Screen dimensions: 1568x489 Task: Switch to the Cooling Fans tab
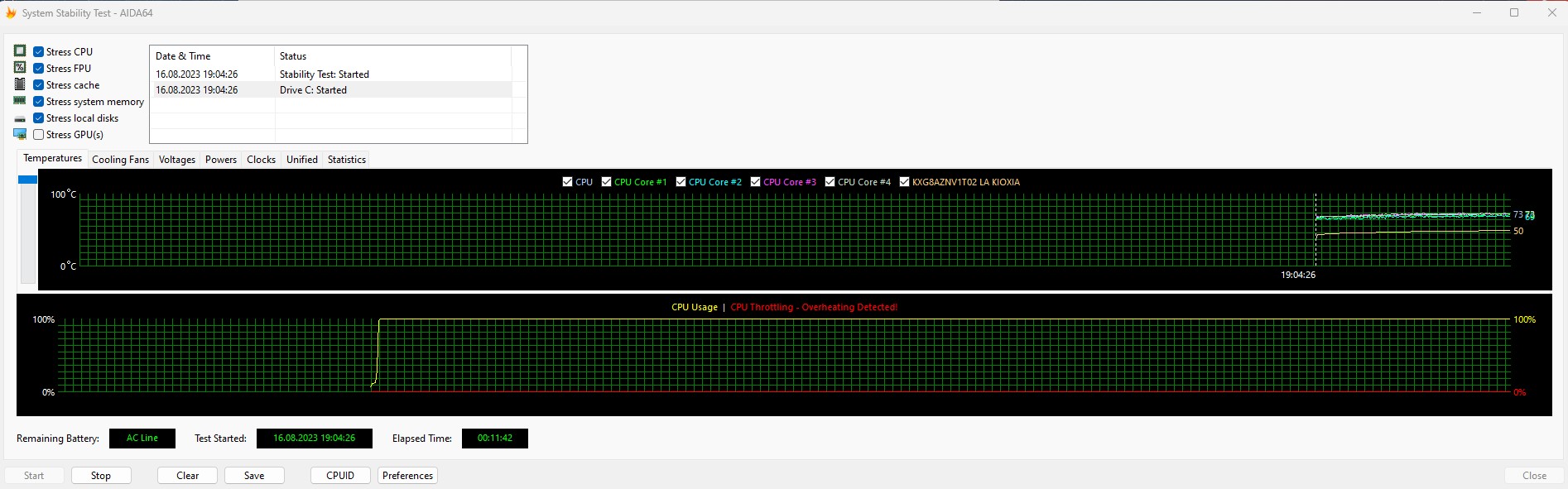(x=120, y=160)
